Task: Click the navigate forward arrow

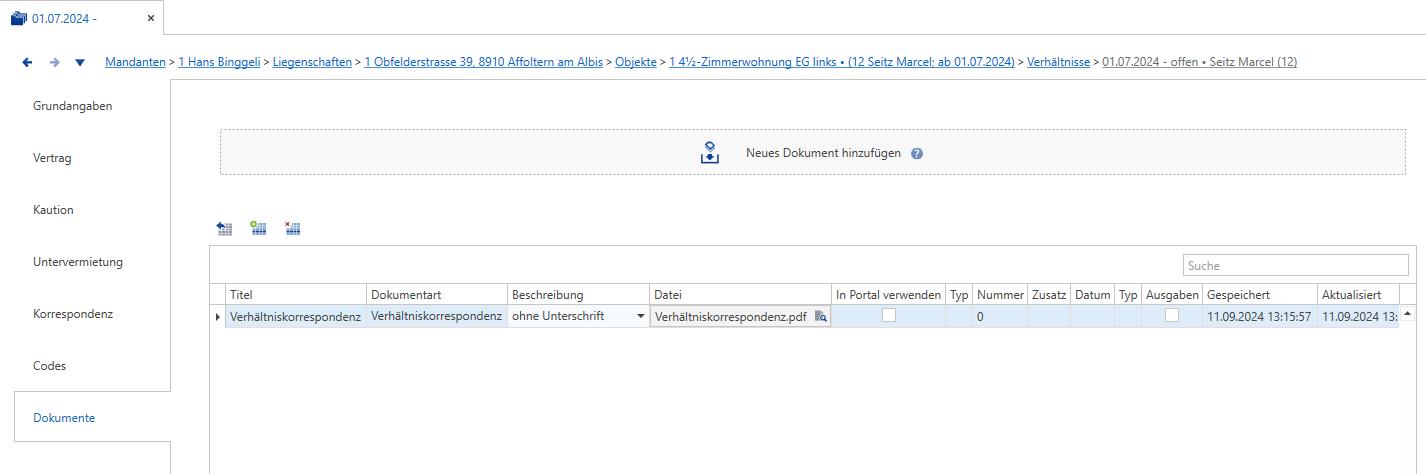Action: pyautogui.click(x=54, y=62)
